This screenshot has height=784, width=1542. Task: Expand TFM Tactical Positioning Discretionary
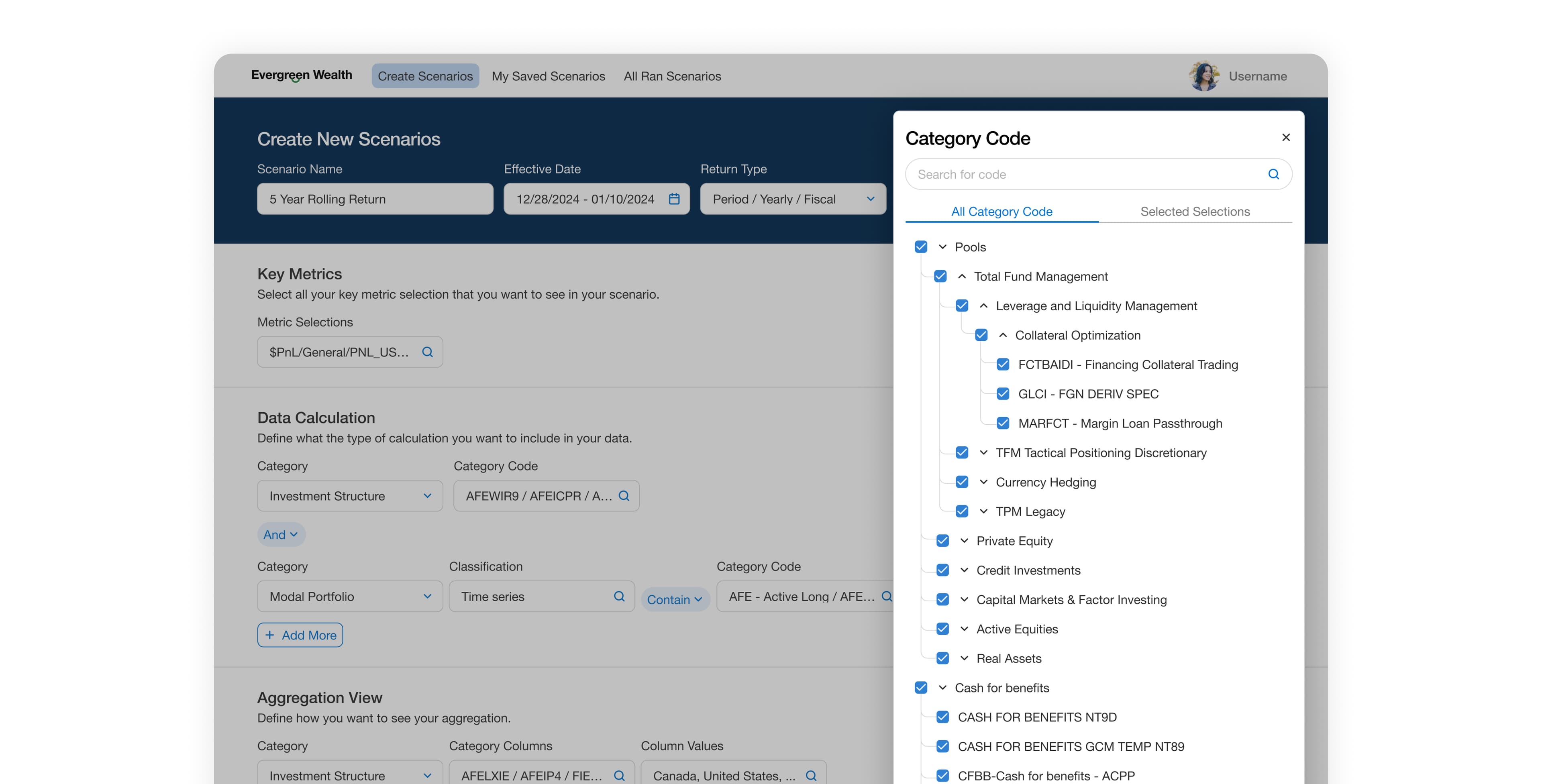tap(983, 452)
